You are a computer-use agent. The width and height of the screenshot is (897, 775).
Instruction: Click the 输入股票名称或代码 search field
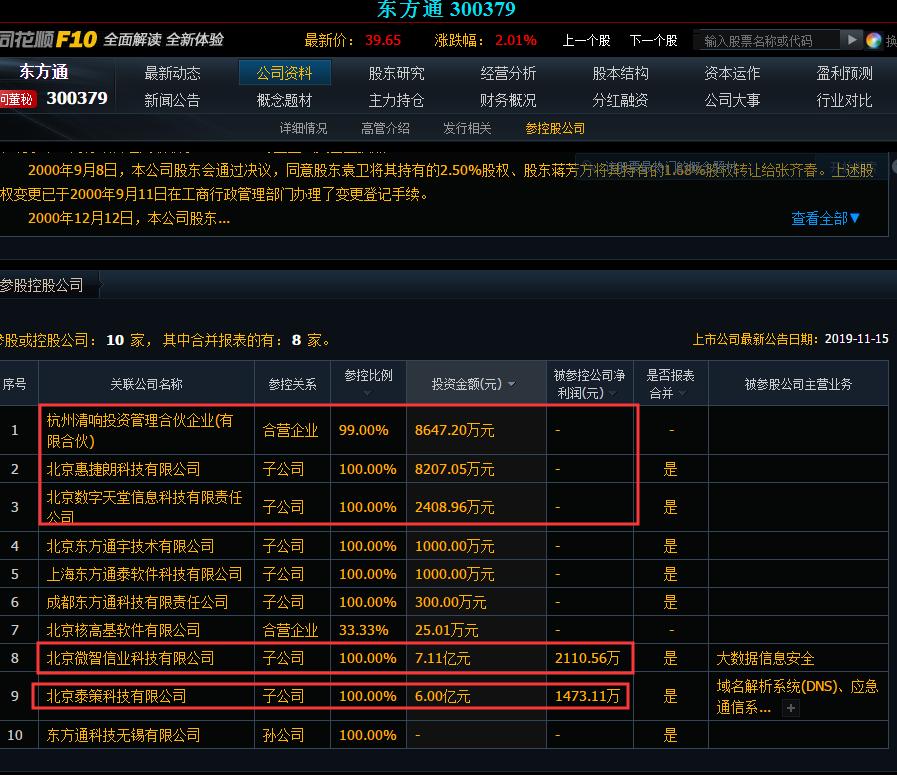point(770,41)
